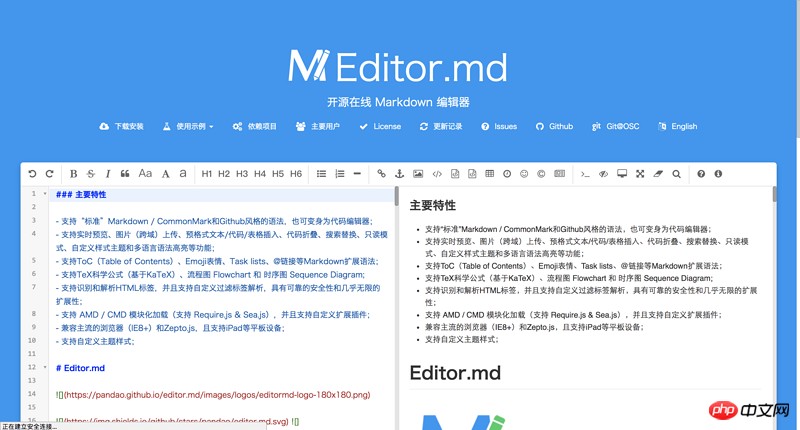Open the Github link

click(x=554, y=126)
